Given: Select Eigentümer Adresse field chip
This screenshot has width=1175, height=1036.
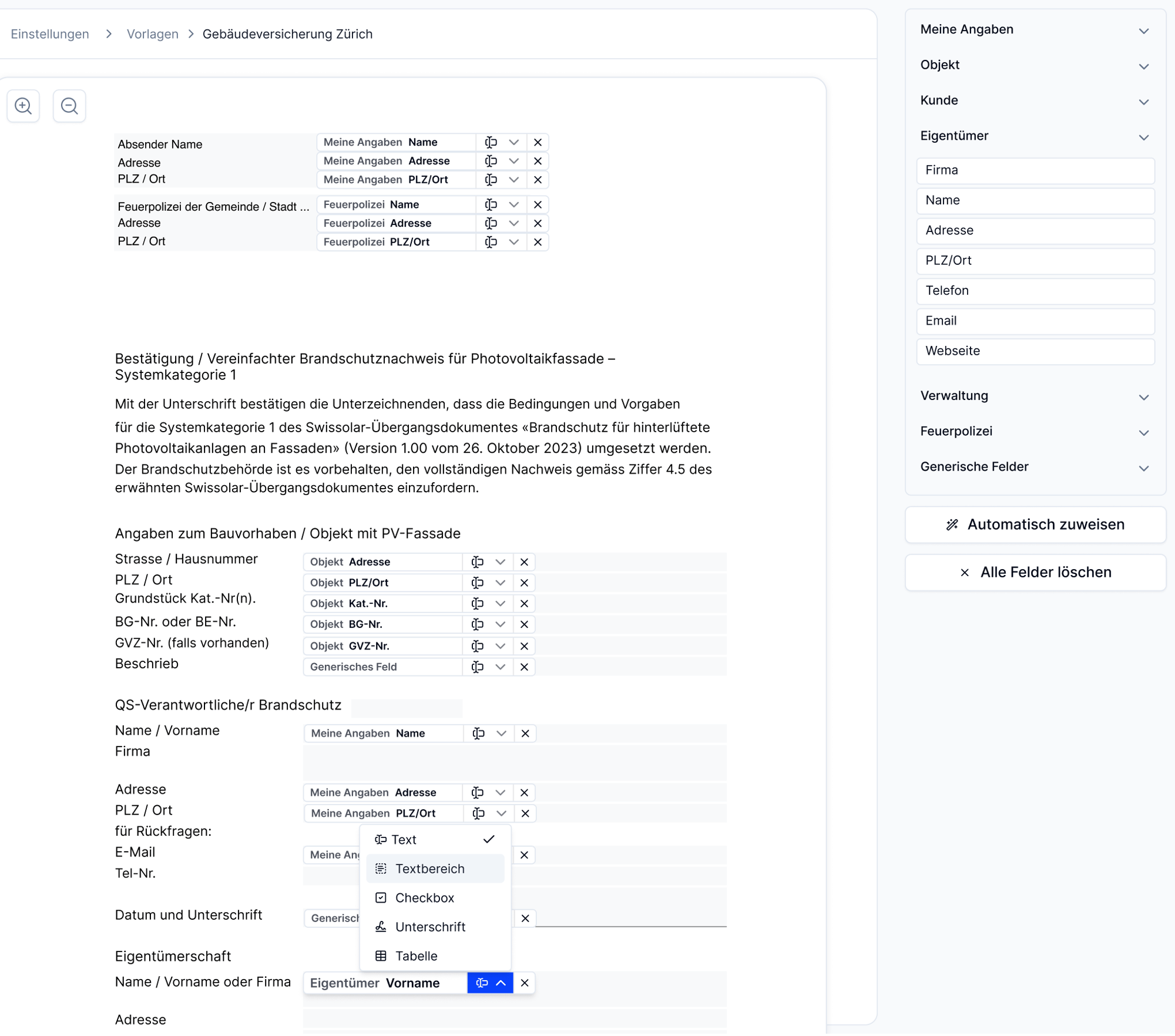Looking at the screenshot, I should pyautogui.click(x=1035, y=231).
